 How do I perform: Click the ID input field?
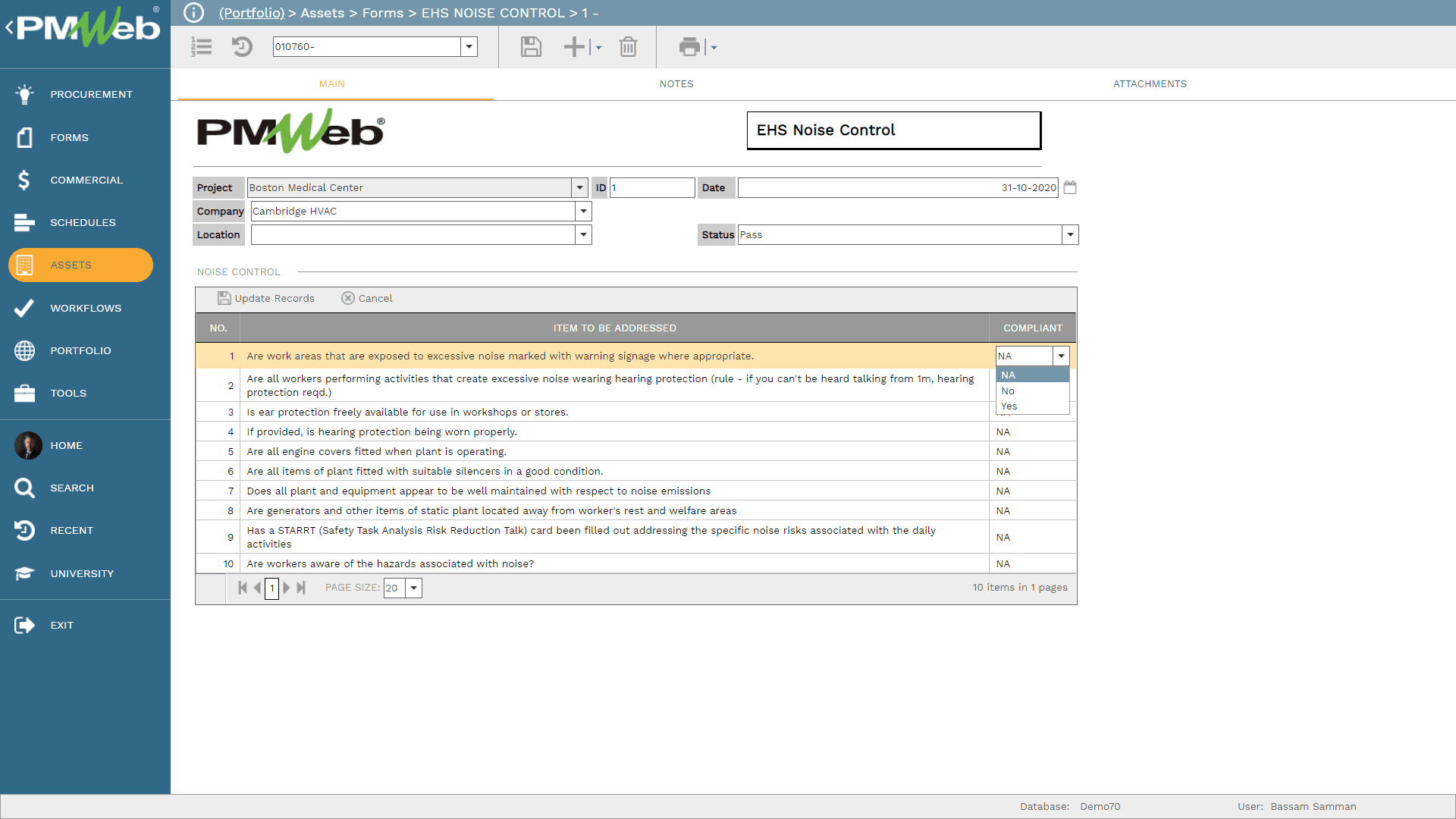tap(652, 187)
